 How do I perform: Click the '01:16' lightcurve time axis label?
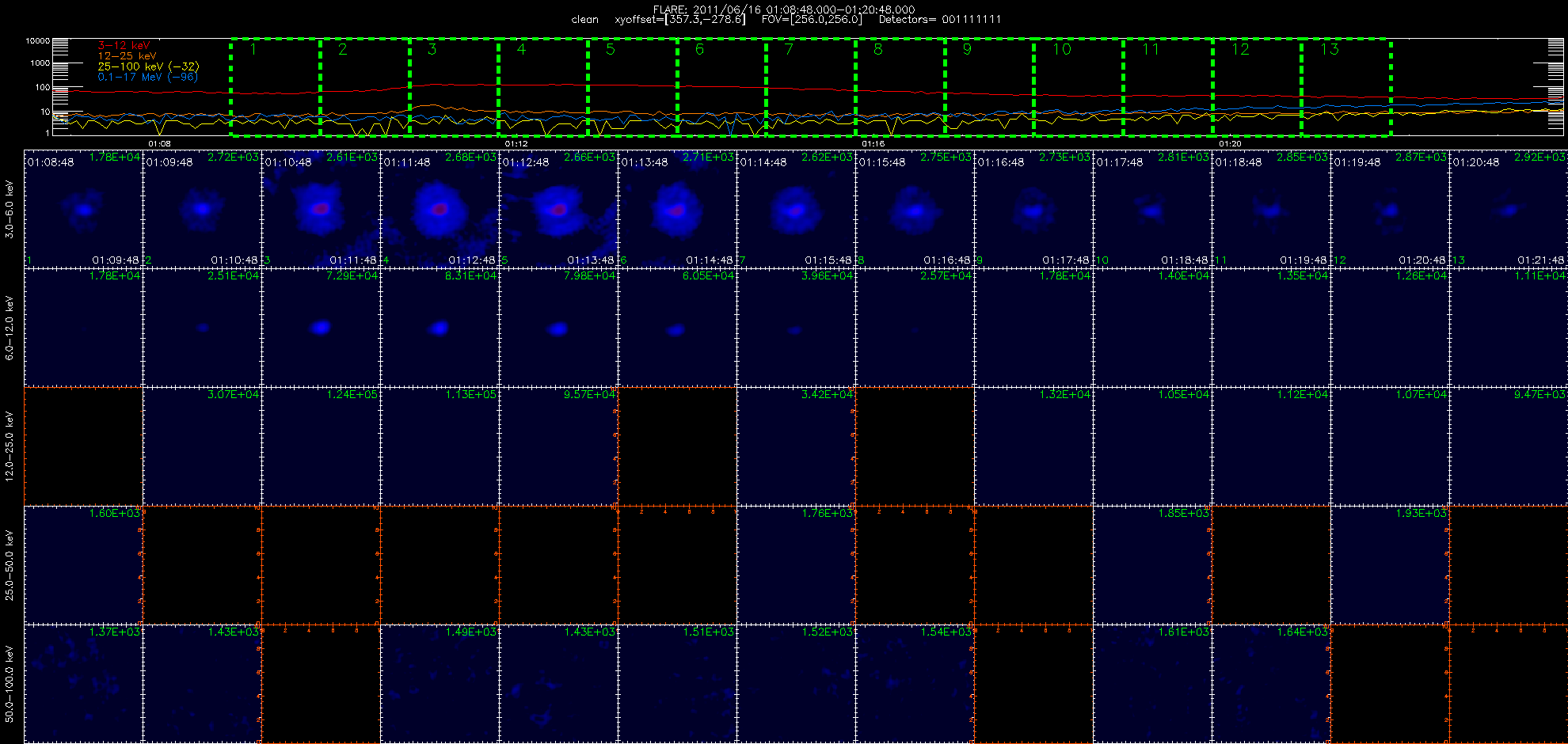873,144
